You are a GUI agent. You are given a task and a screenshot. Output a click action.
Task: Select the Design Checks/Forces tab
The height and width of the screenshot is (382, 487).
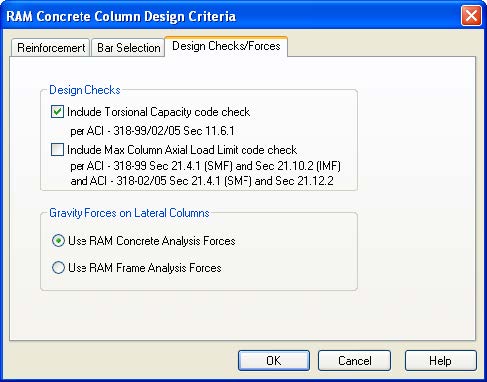pyautogui.click(x=226, y=46)
